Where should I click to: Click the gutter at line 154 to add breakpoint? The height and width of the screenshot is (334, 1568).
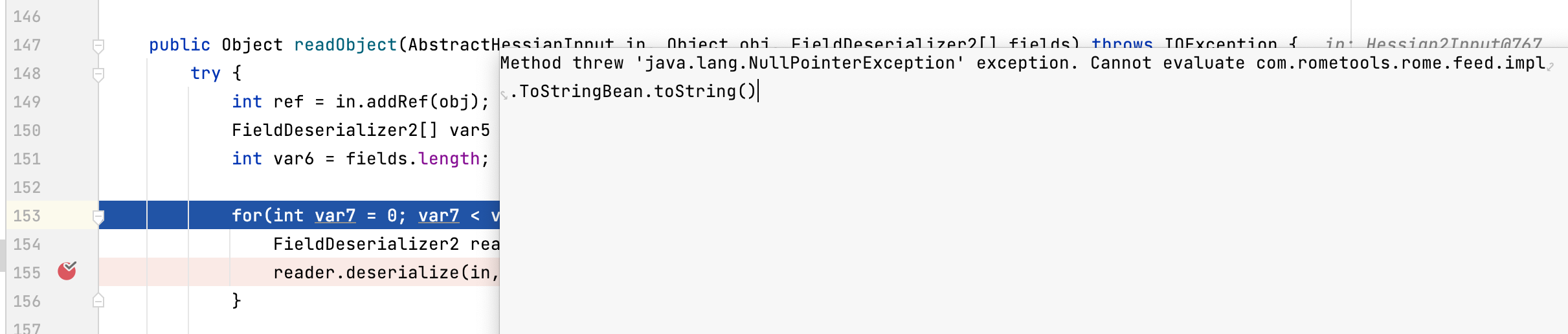[67, 244]
